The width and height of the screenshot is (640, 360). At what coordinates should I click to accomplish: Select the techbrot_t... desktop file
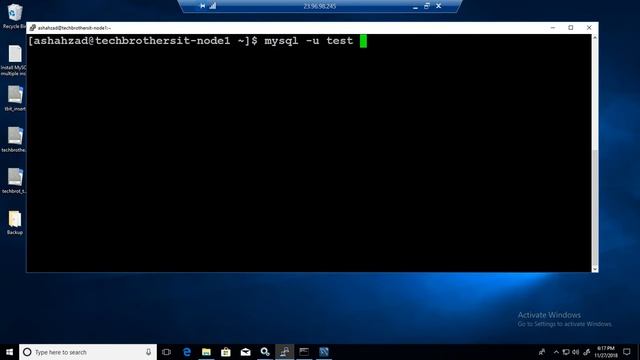(x=14, y=180)
